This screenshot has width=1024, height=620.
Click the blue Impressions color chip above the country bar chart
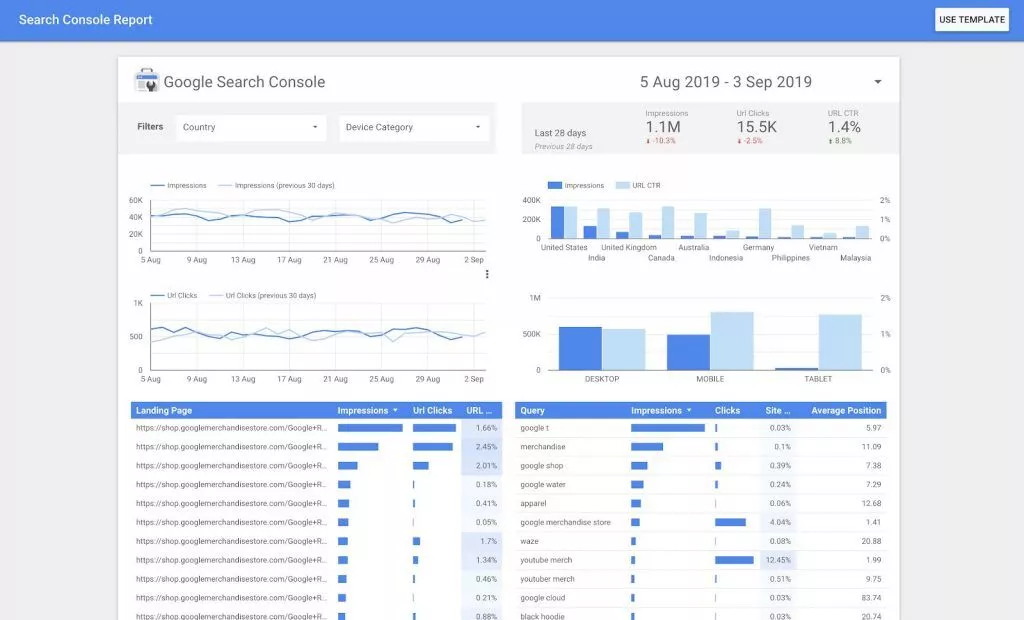553,185
